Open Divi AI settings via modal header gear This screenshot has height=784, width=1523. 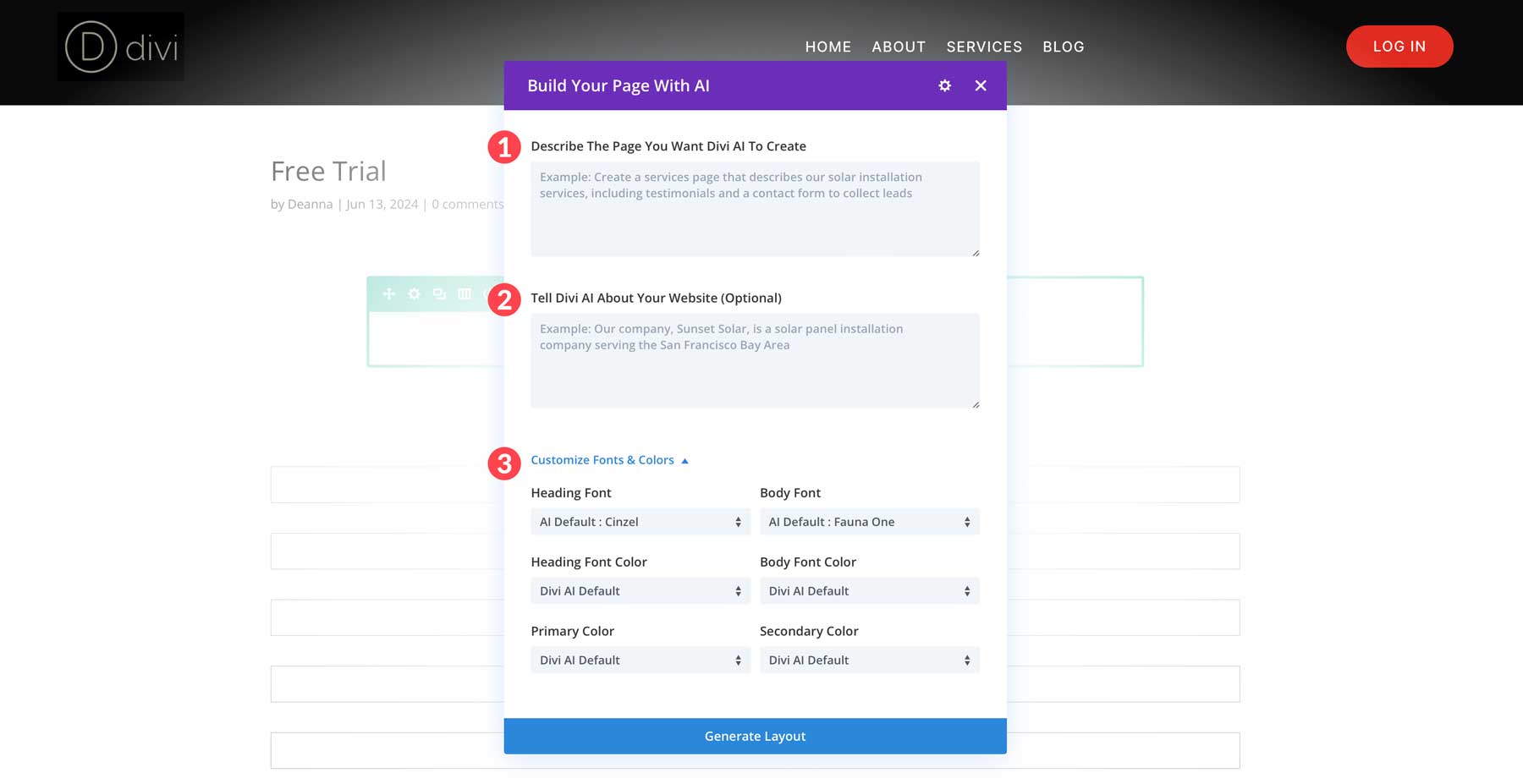(944, 85)
